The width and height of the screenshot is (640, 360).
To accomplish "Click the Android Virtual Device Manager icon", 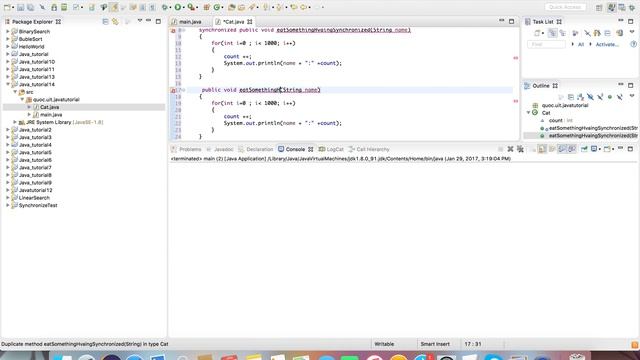I will click(x=64, y=7).
